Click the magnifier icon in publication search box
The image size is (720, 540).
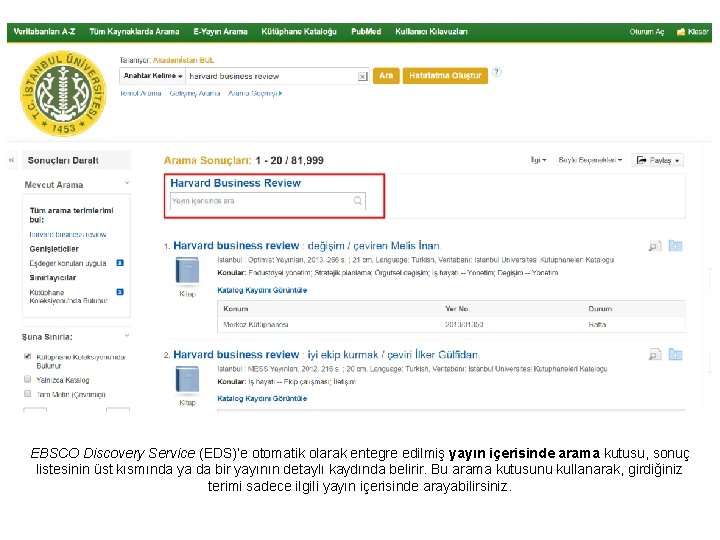(358, 201)
